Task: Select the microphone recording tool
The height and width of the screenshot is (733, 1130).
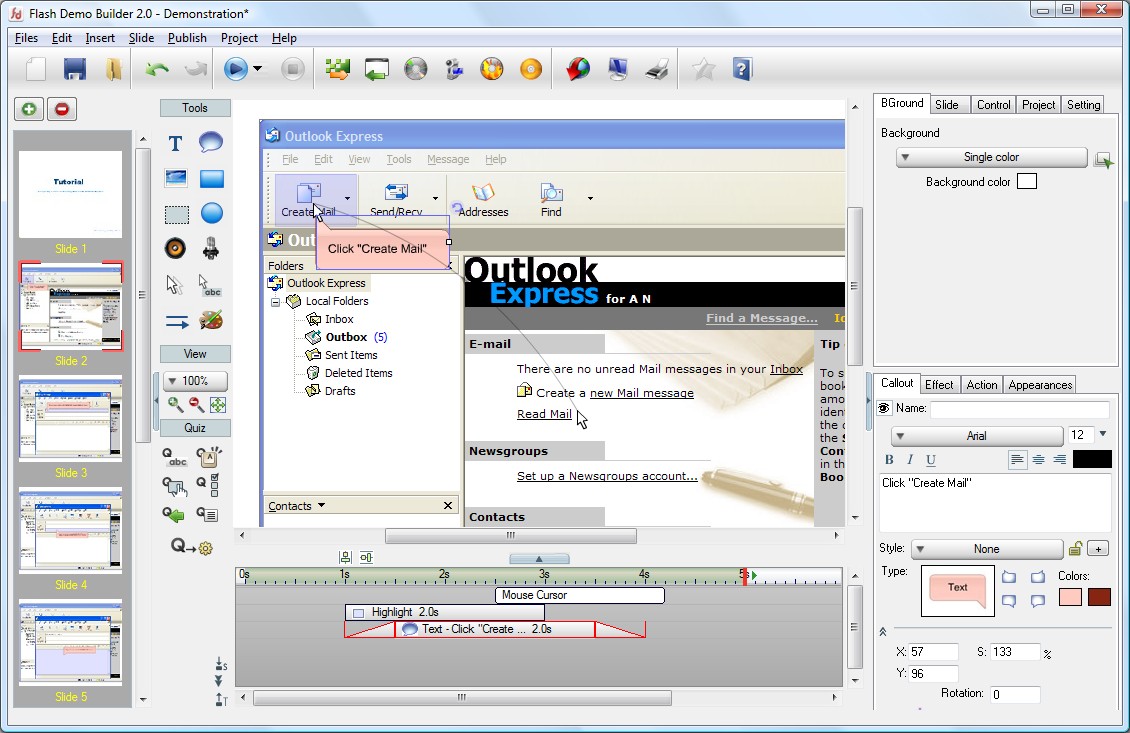Action: [x=211, y=249]
